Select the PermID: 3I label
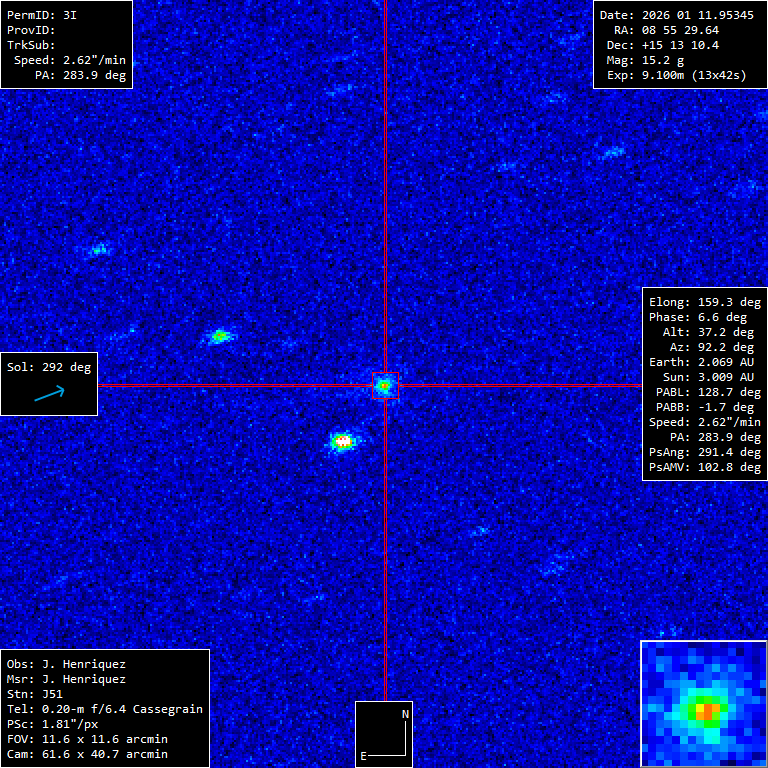 [x=42, y=15]
